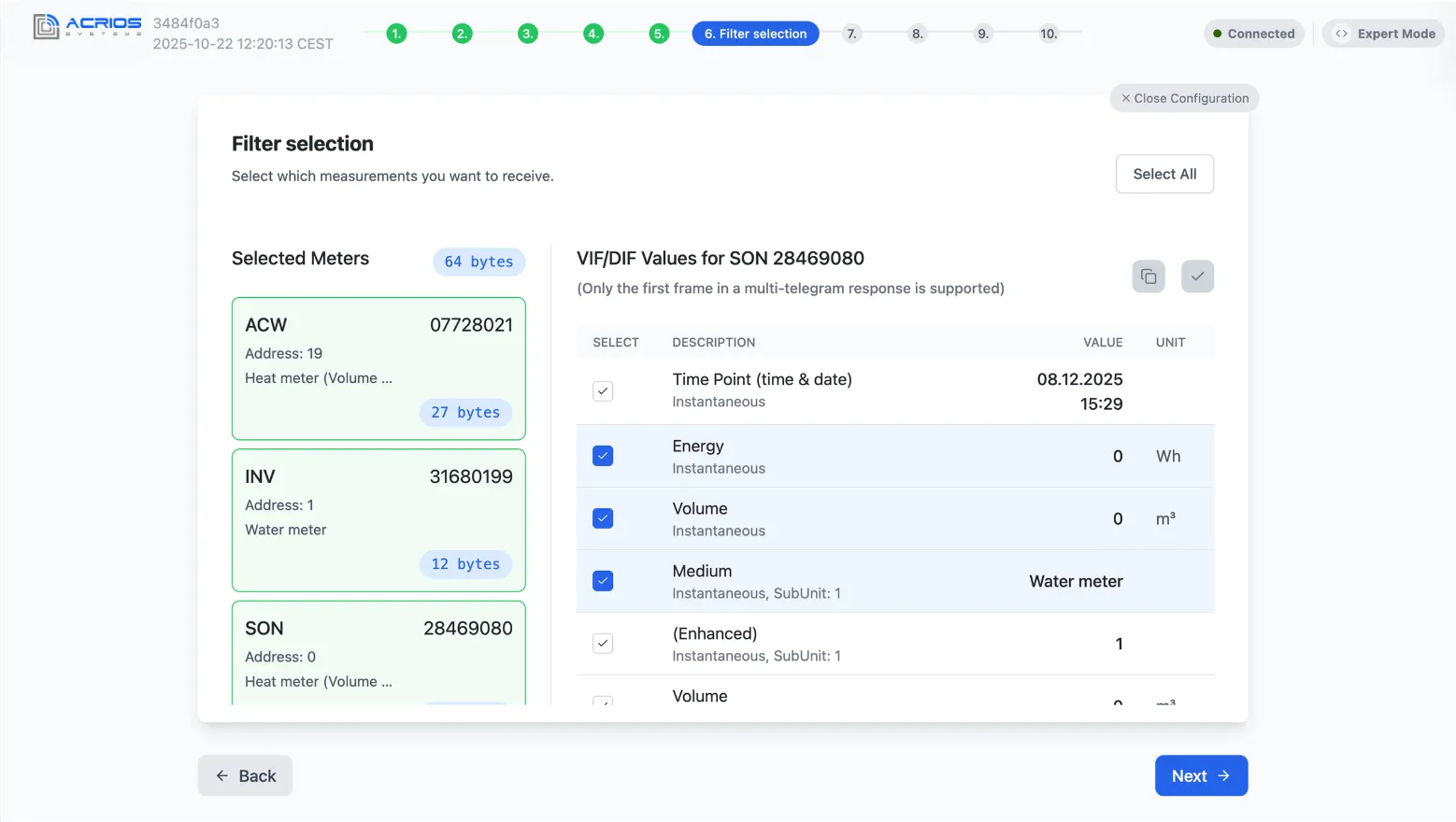Click the 27 bytes badge
Viewport: 1456px width, 822px height.
[465, 412]
